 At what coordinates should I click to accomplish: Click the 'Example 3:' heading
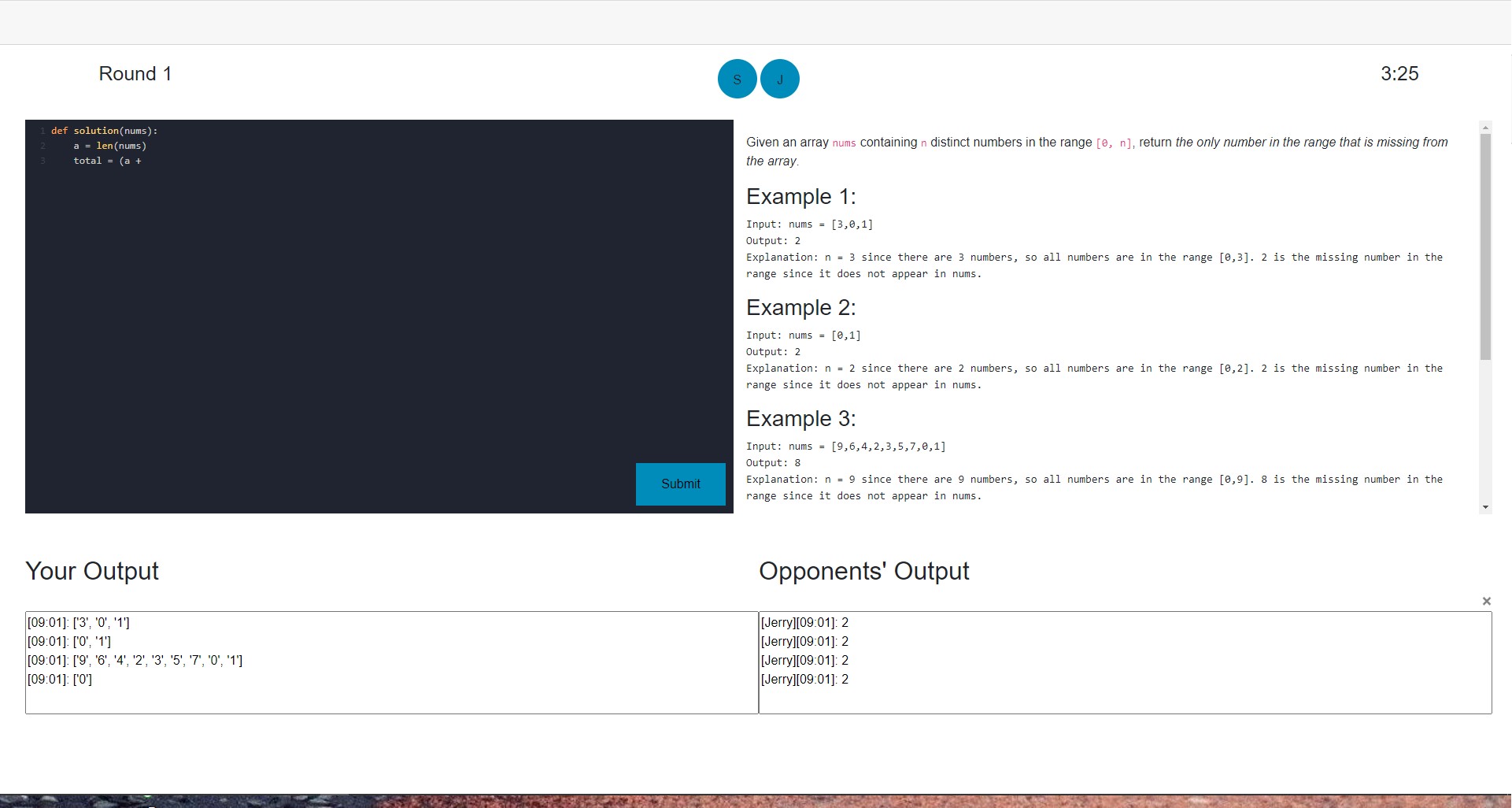800,418
